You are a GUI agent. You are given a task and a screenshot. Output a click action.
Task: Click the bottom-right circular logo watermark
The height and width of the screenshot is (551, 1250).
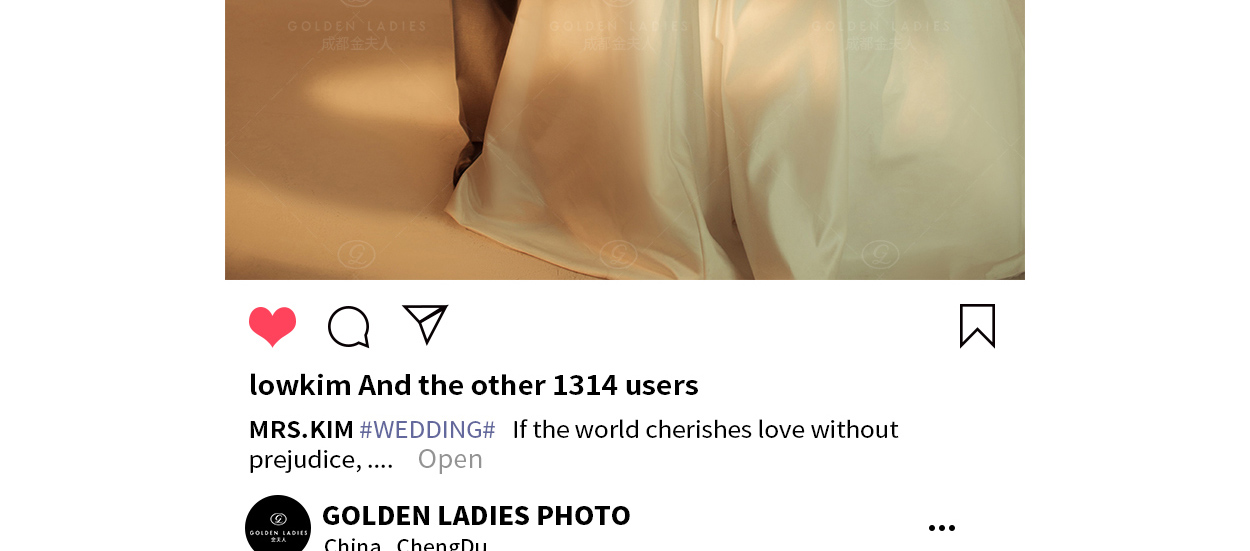tap(880, 254)
